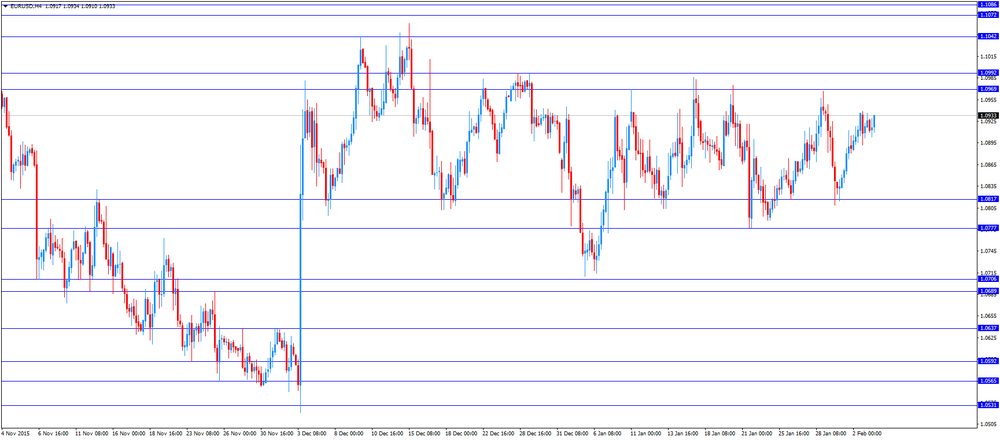Click the 8 Dec 00:00 time label
This screenshot has width=1000, height=440.
coord(349,434)
